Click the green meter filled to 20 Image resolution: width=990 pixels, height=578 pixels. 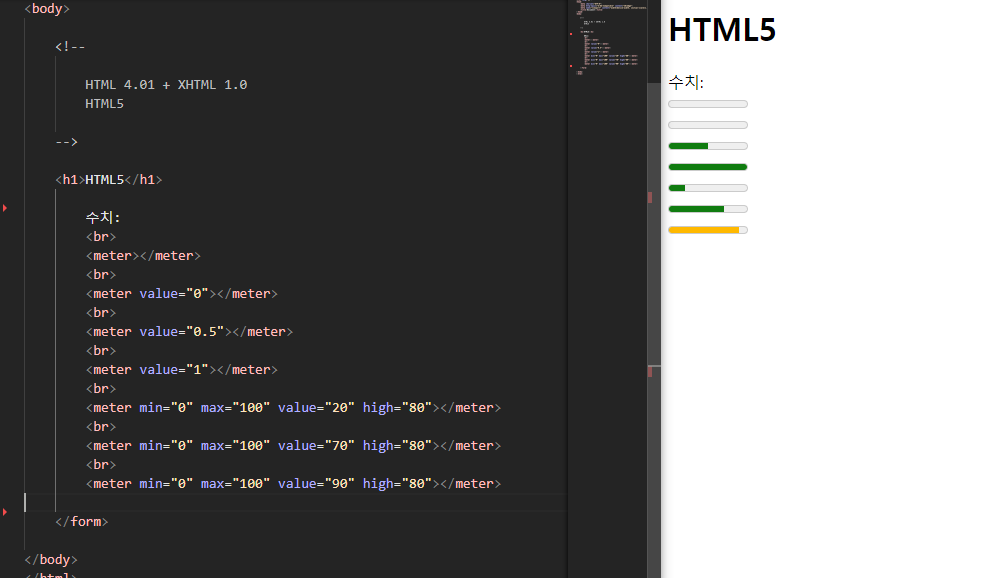click(x=708, y=188)
